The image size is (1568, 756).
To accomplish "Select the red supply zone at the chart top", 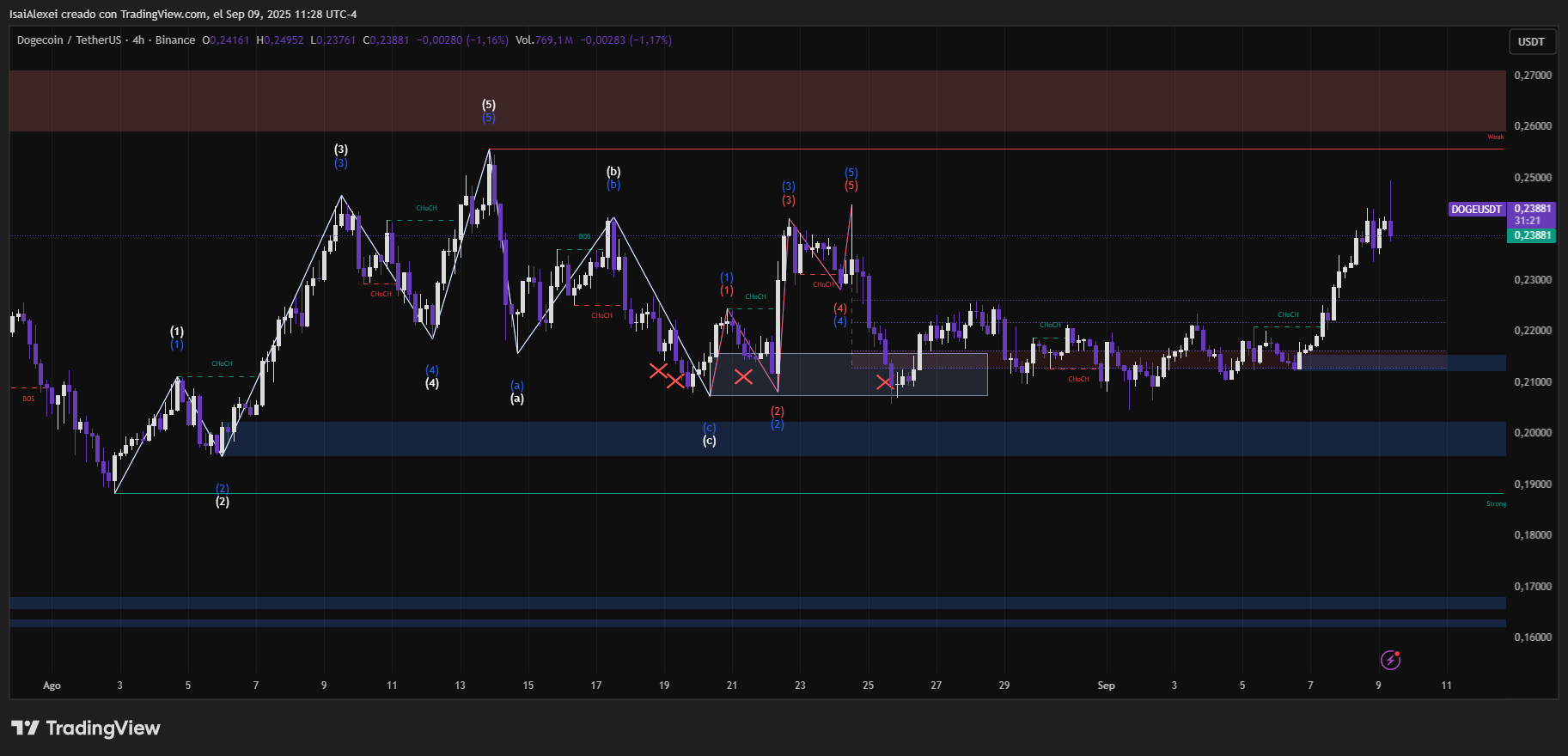I will coord(756,101).
